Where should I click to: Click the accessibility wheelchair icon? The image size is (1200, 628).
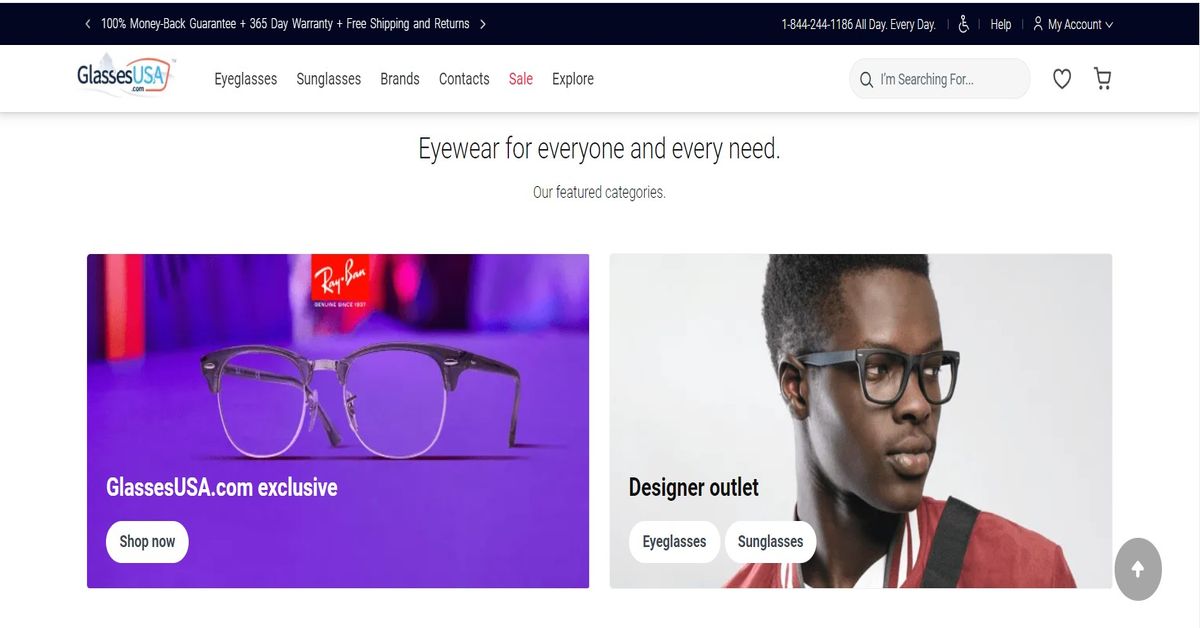964,24
